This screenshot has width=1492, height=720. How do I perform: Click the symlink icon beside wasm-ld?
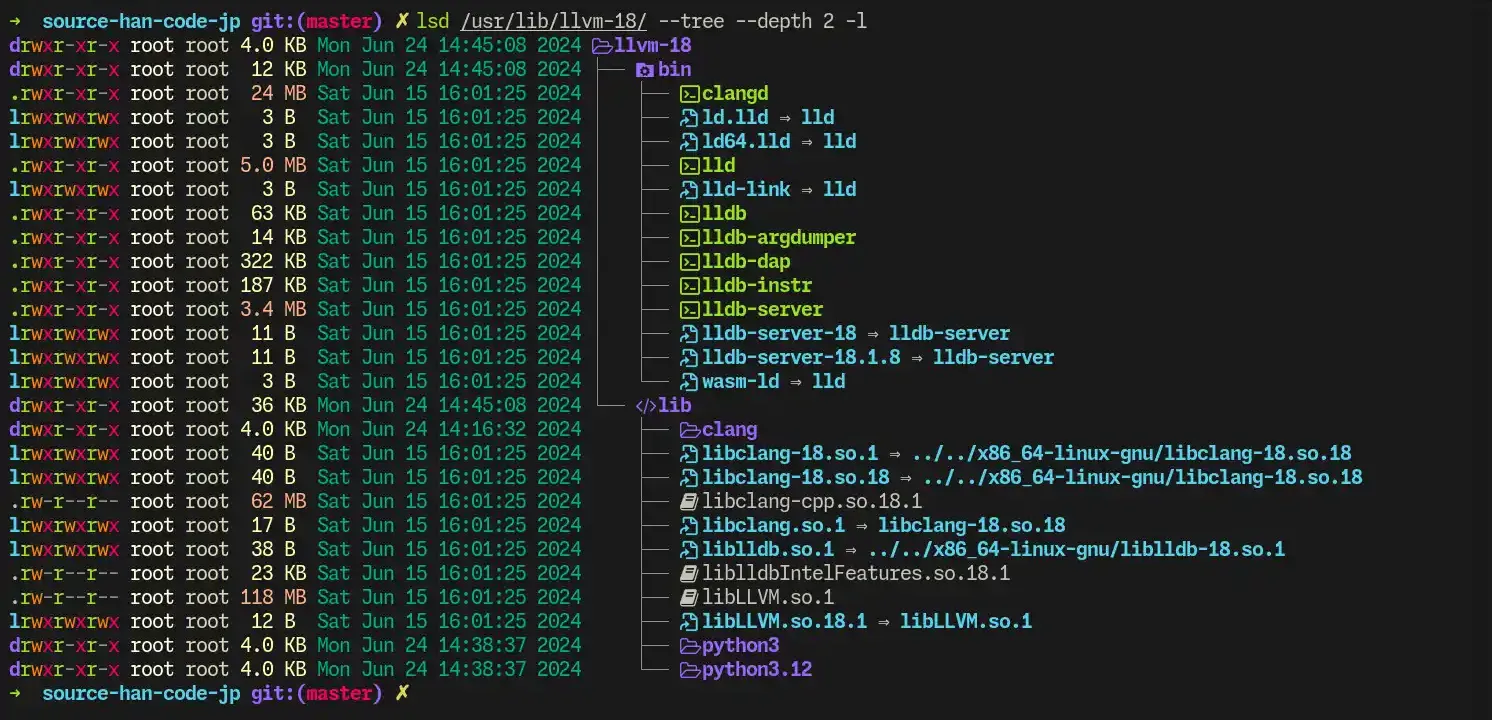pos(689,381)
